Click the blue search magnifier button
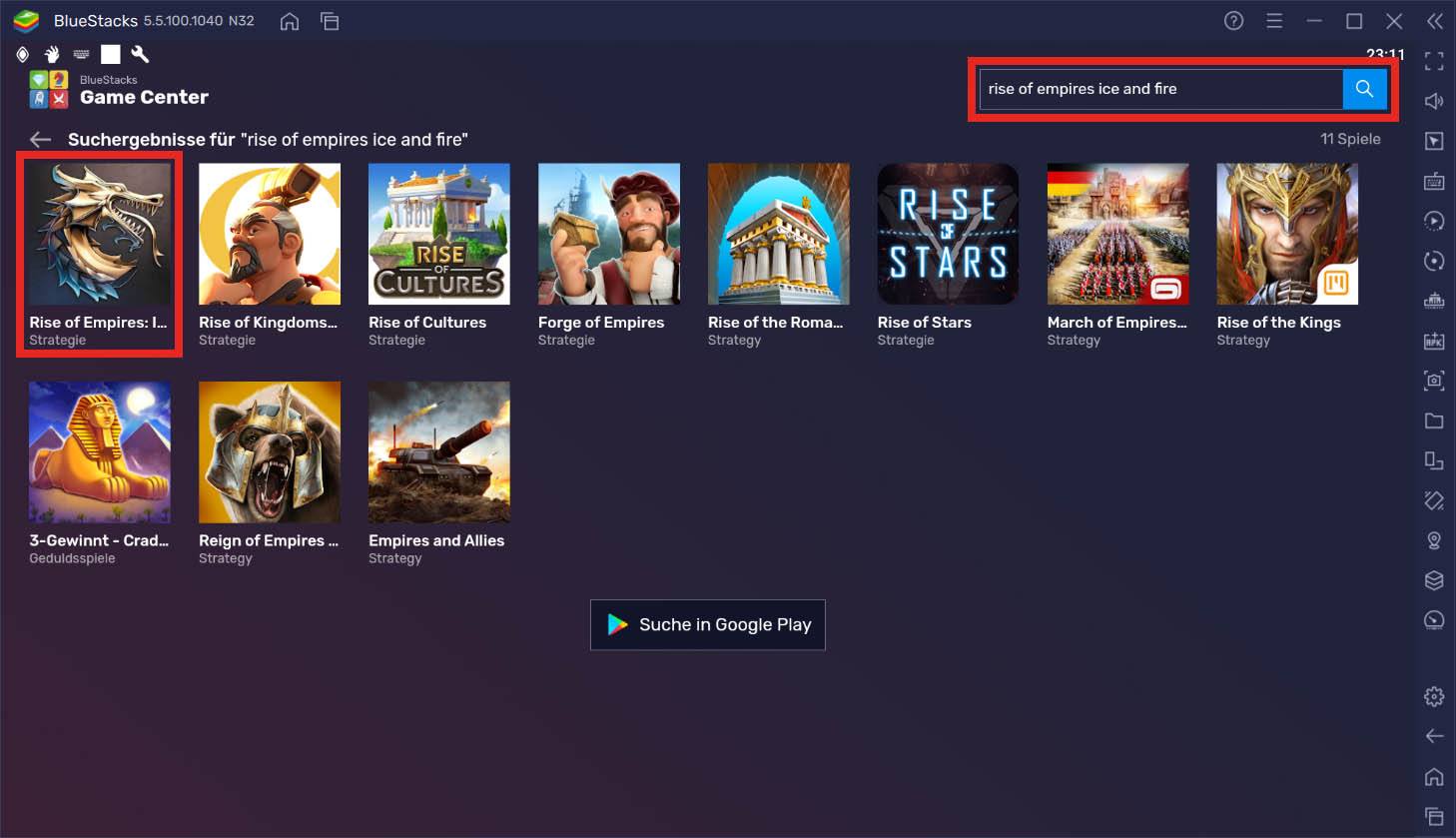1456x838 pixels. pyautogui.click(x=1364, y=89)
